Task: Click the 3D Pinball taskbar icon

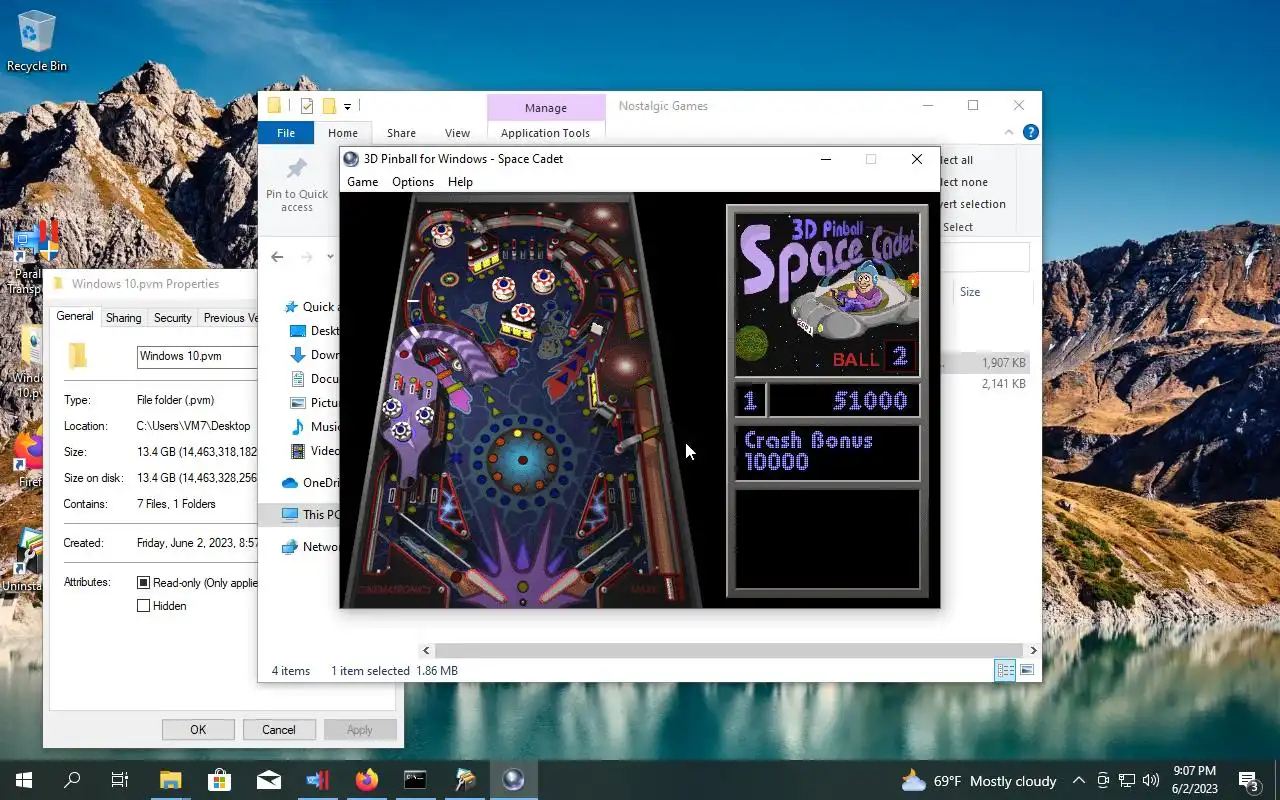Action: [x=513, y=780]
